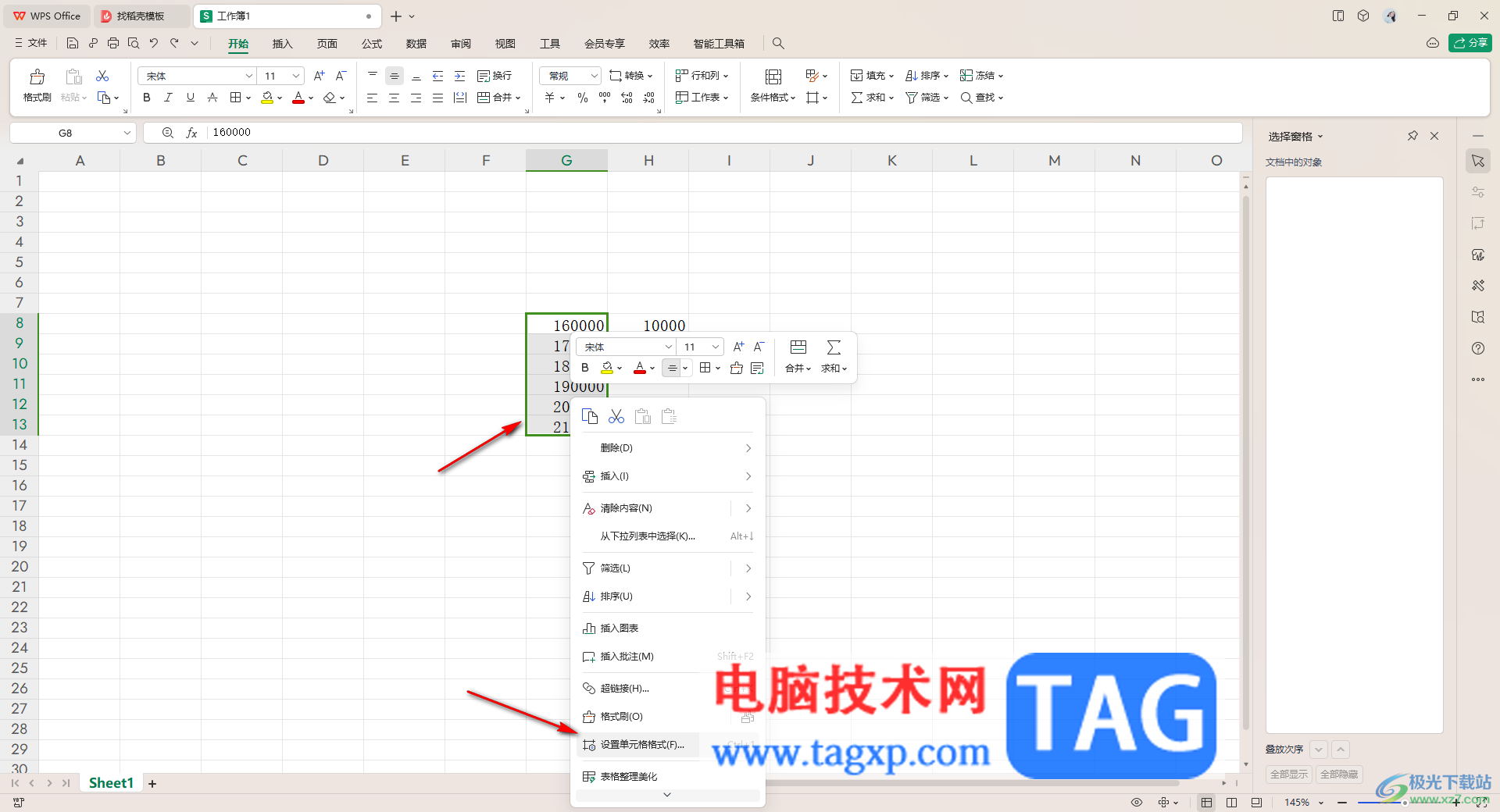1500x812 pixels.
Task: Click the ribbon search magnifier icon
Action: tap(778, 44)
